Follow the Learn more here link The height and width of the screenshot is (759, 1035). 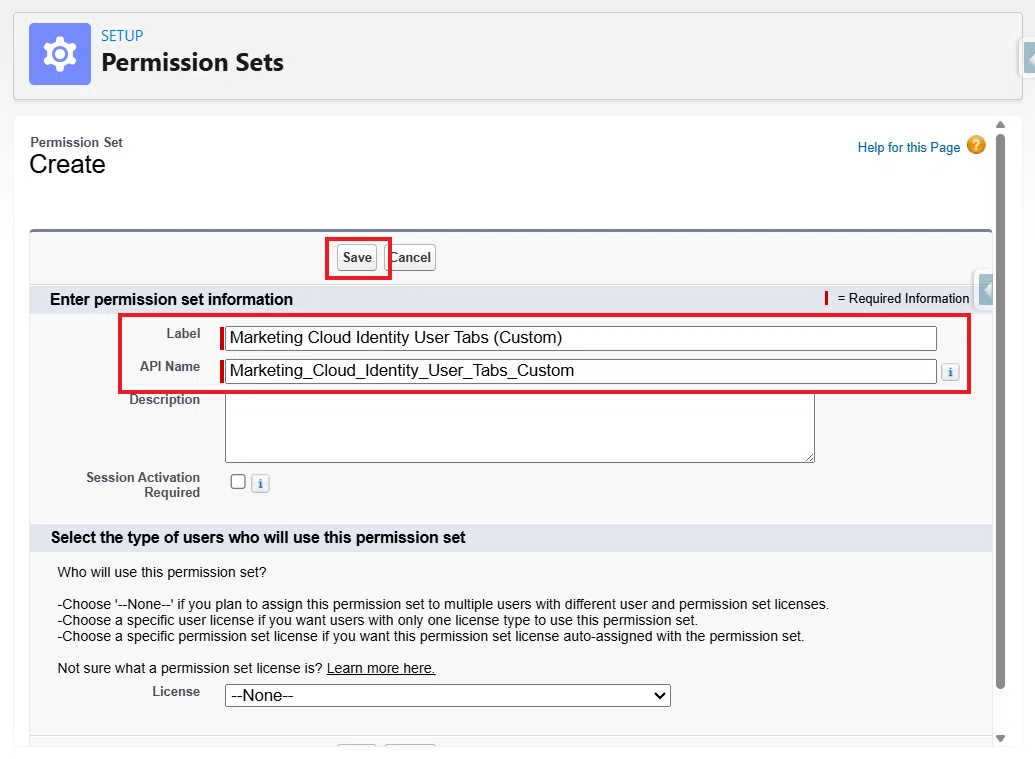[x=381, y=668]
